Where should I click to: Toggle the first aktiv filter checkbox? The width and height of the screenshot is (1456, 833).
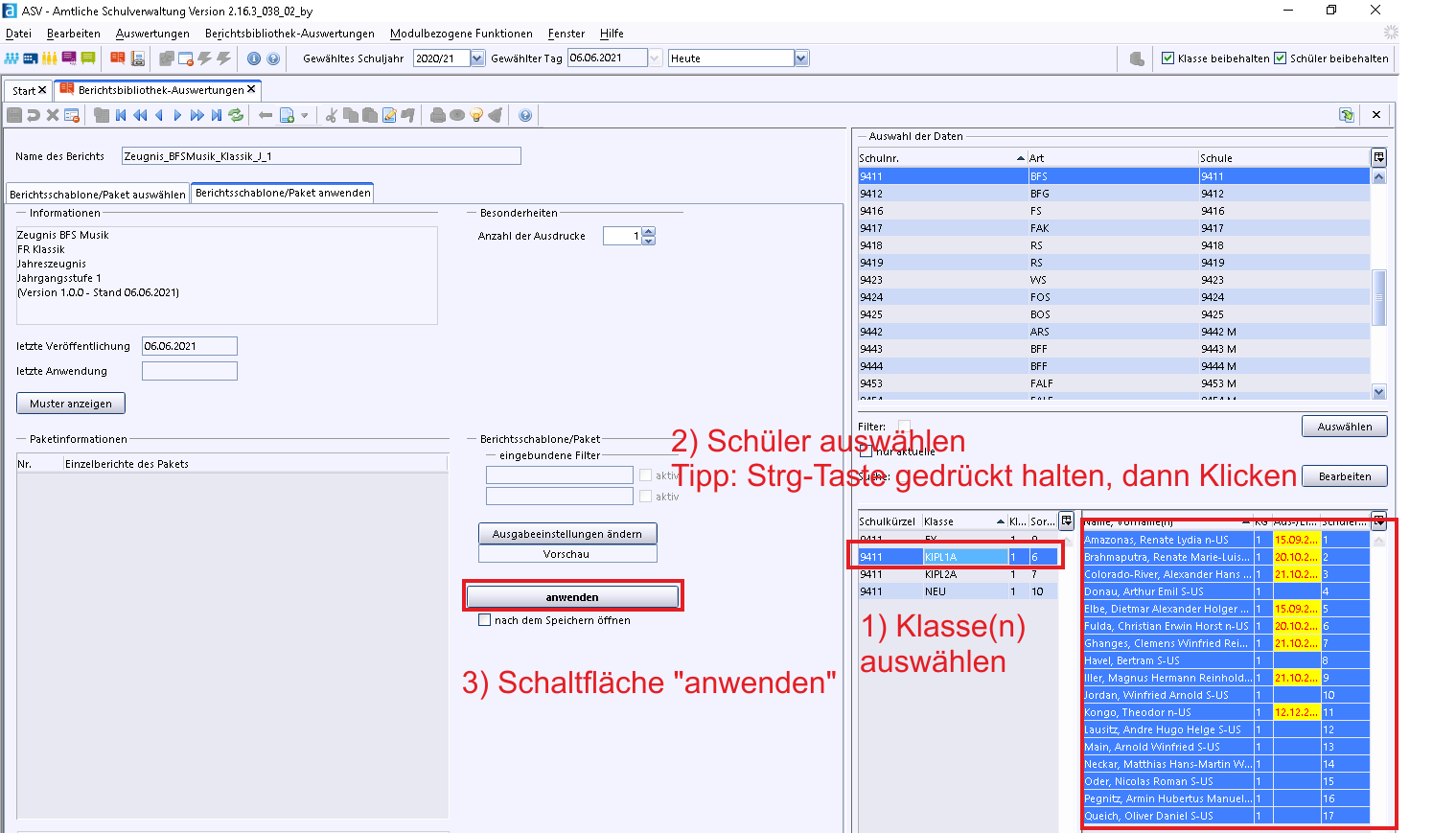645,474
